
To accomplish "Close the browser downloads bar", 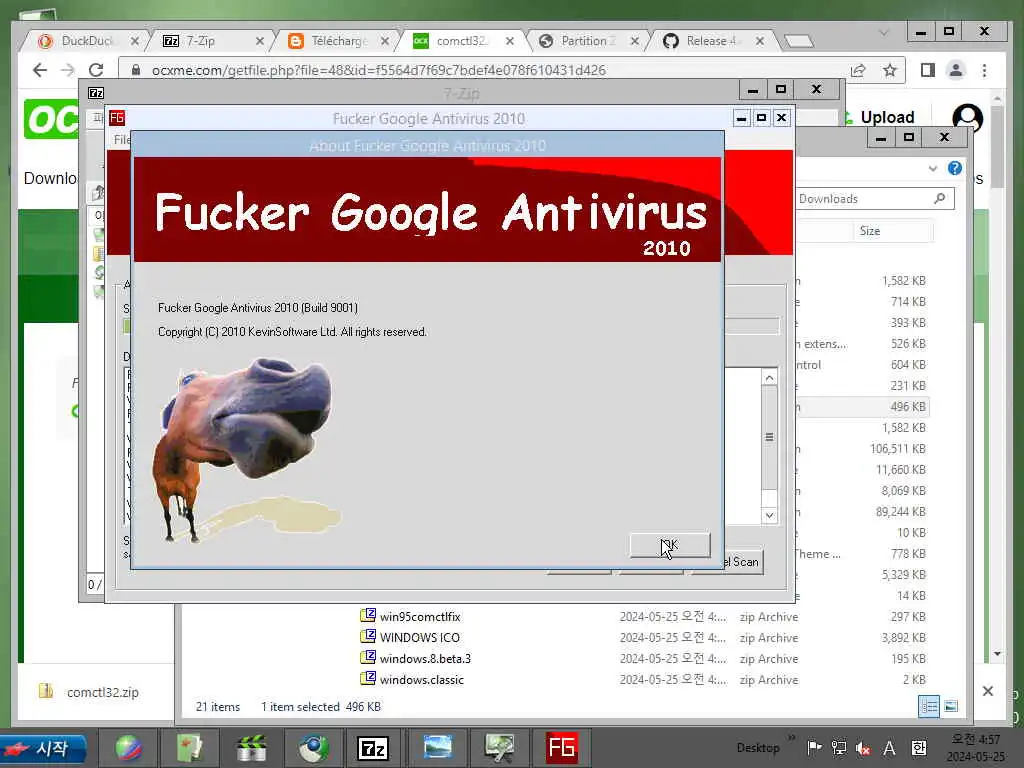I will tap(987, 691).
